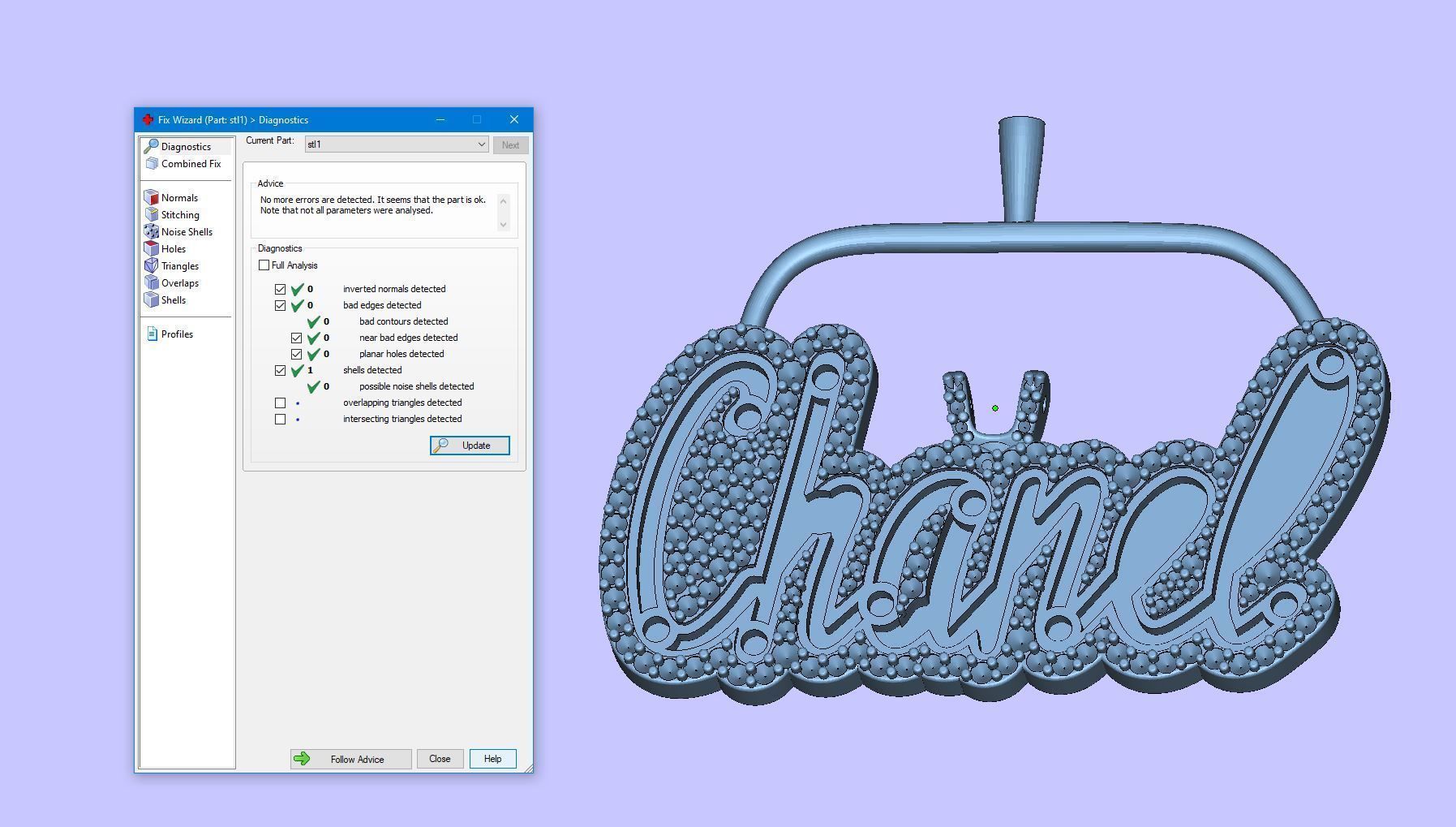Toggle near bad edges checkbox
The image size is (1456, 827).
pyautogui.click(x=296, y=338)
